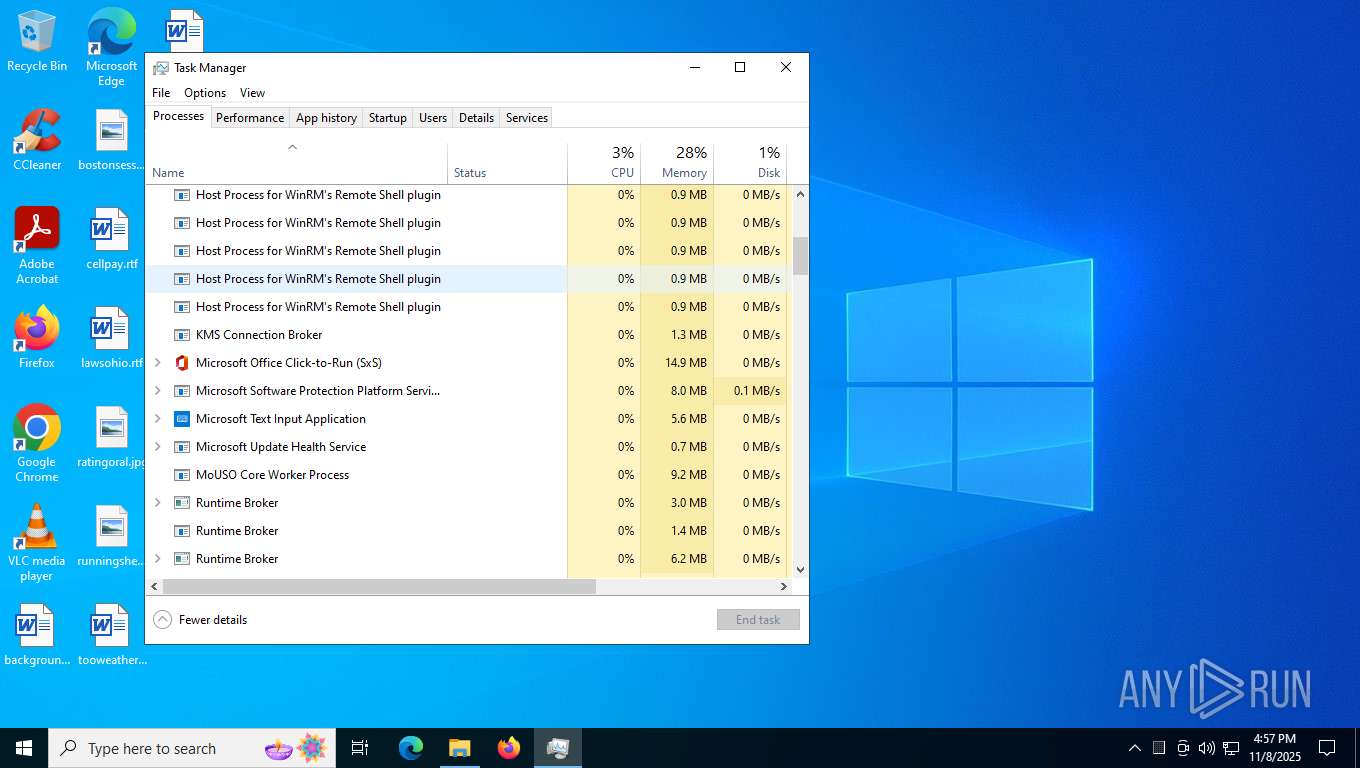Click the MoUSO Core Worker Process icon
Screen dimensions: 1360x768
tap(182, 475)
